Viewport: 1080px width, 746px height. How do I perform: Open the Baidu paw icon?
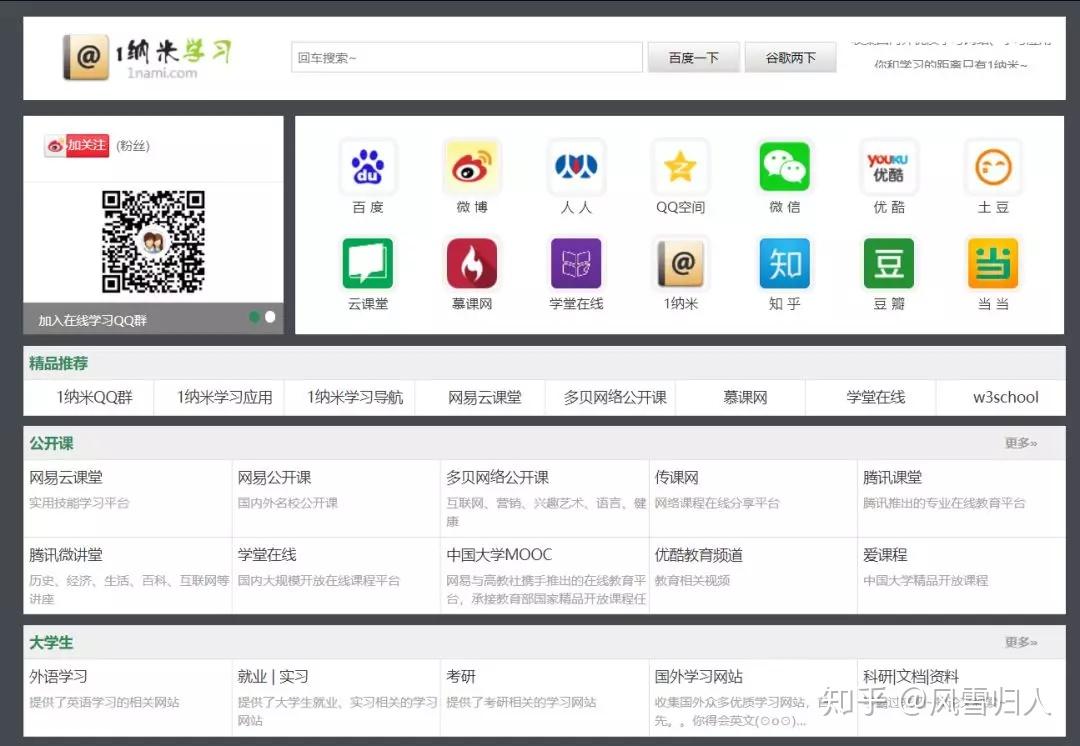click(x=368, y=167)
